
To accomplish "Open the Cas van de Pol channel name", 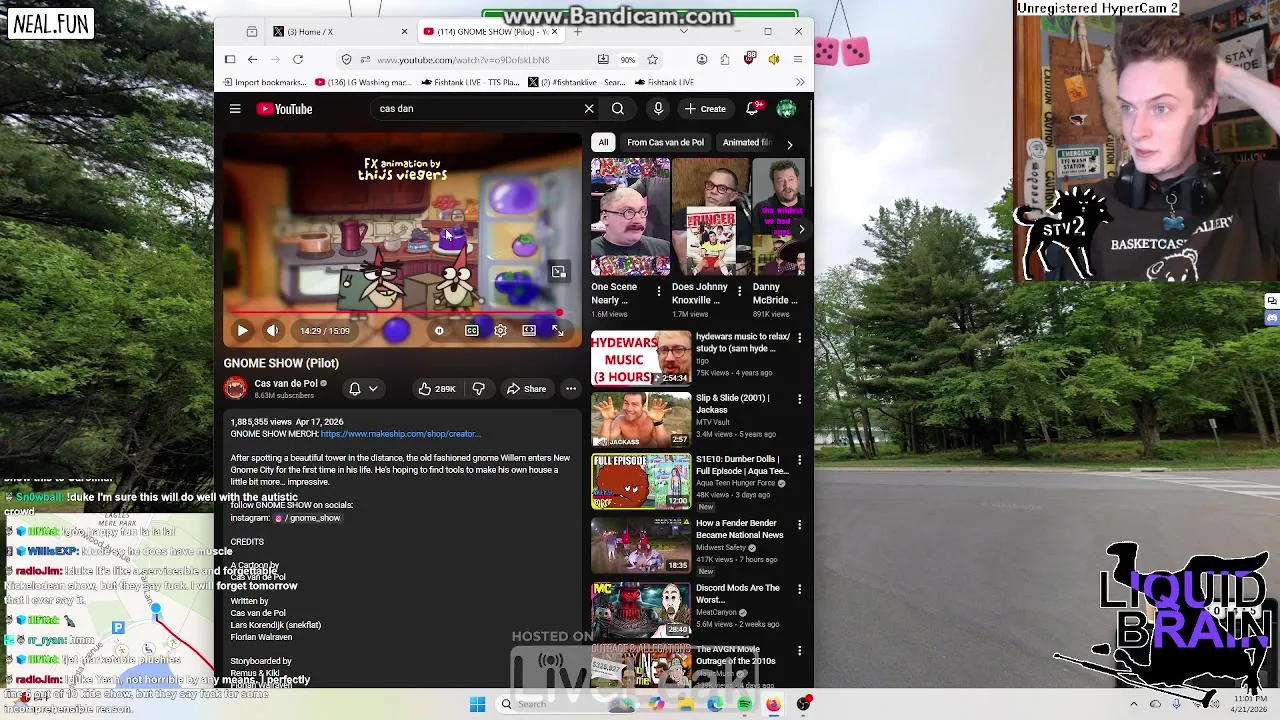I will pos(285,383).
